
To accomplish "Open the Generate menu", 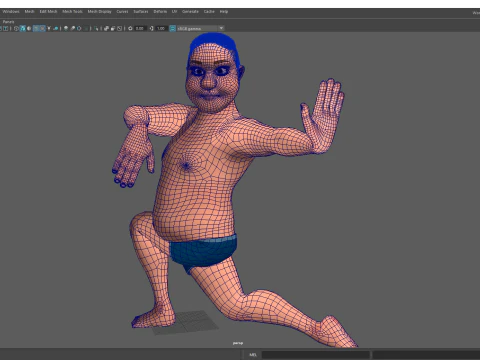I will click(190, 12).
